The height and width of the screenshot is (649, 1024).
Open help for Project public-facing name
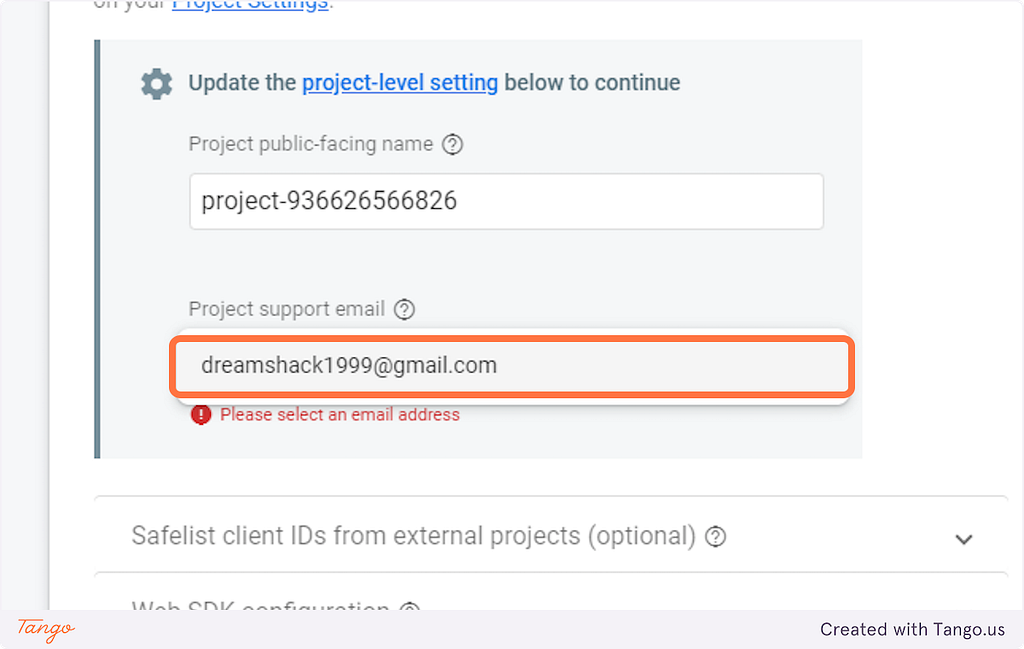point(453,144)
